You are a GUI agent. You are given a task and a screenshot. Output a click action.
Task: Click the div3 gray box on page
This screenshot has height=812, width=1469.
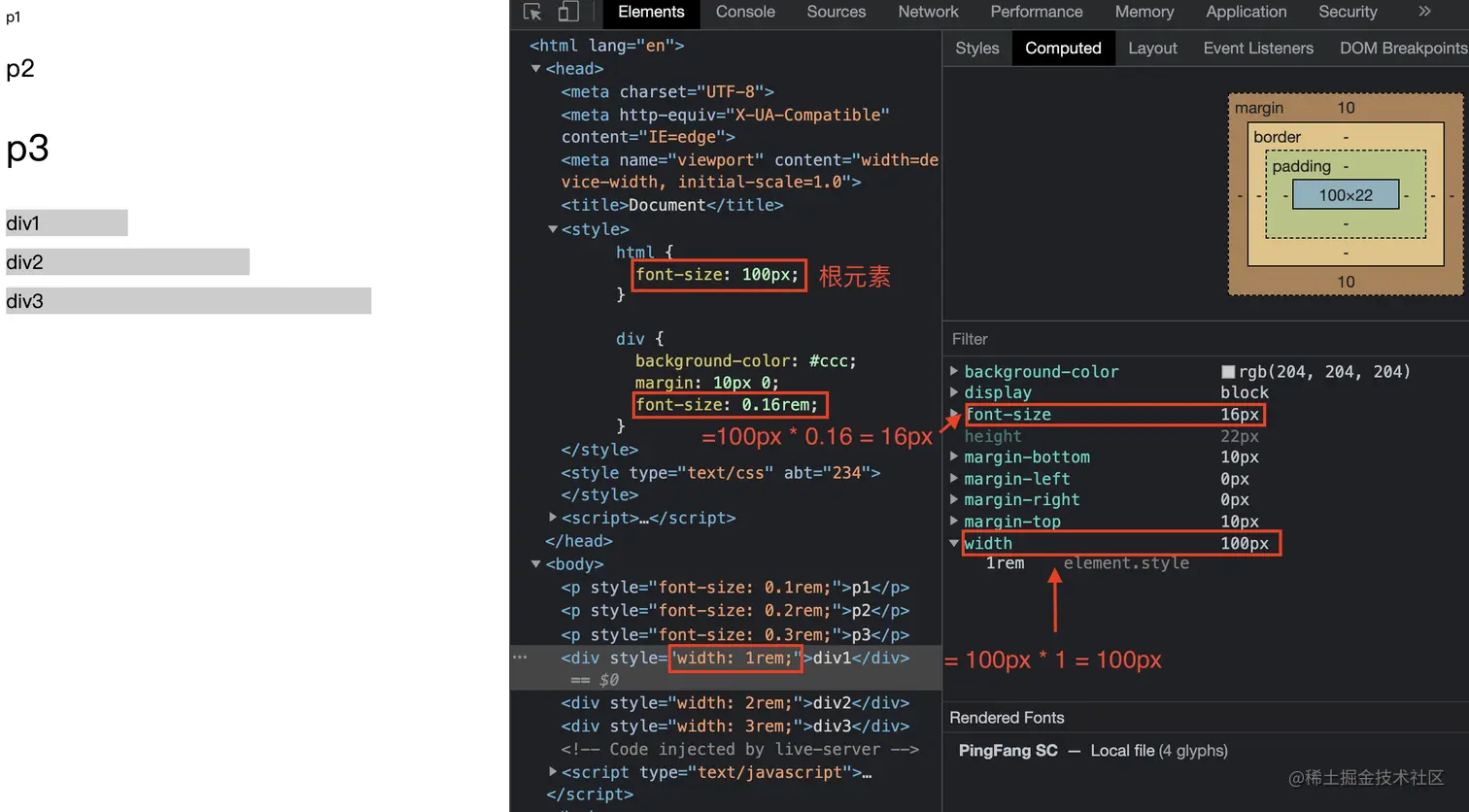(x=188, y=301)
